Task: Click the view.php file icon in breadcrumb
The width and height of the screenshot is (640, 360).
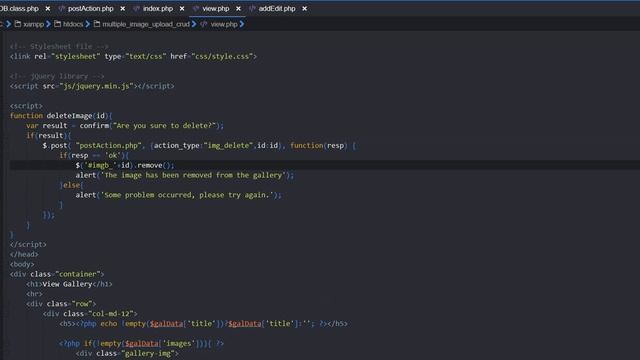Action: pos(204,24)
